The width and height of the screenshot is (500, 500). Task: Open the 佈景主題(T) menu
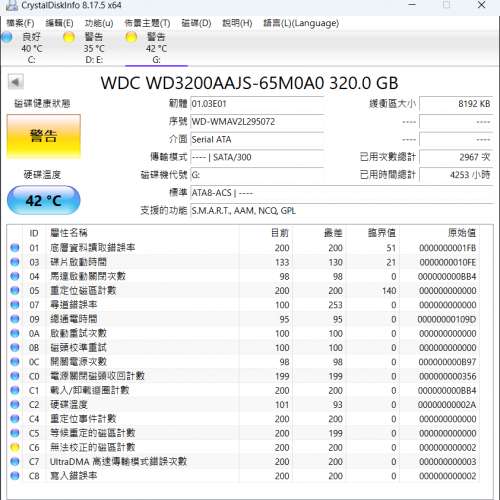(147, 23)
